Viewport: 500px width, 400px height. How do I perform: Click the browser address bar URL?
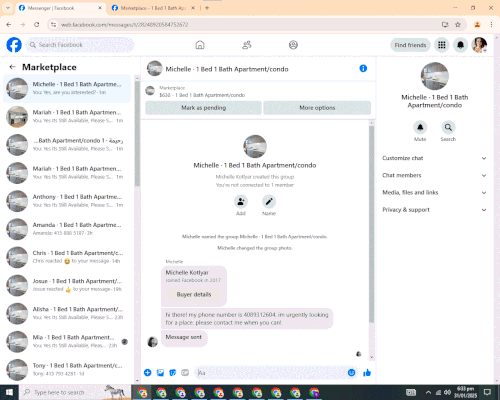coord(124,25)
